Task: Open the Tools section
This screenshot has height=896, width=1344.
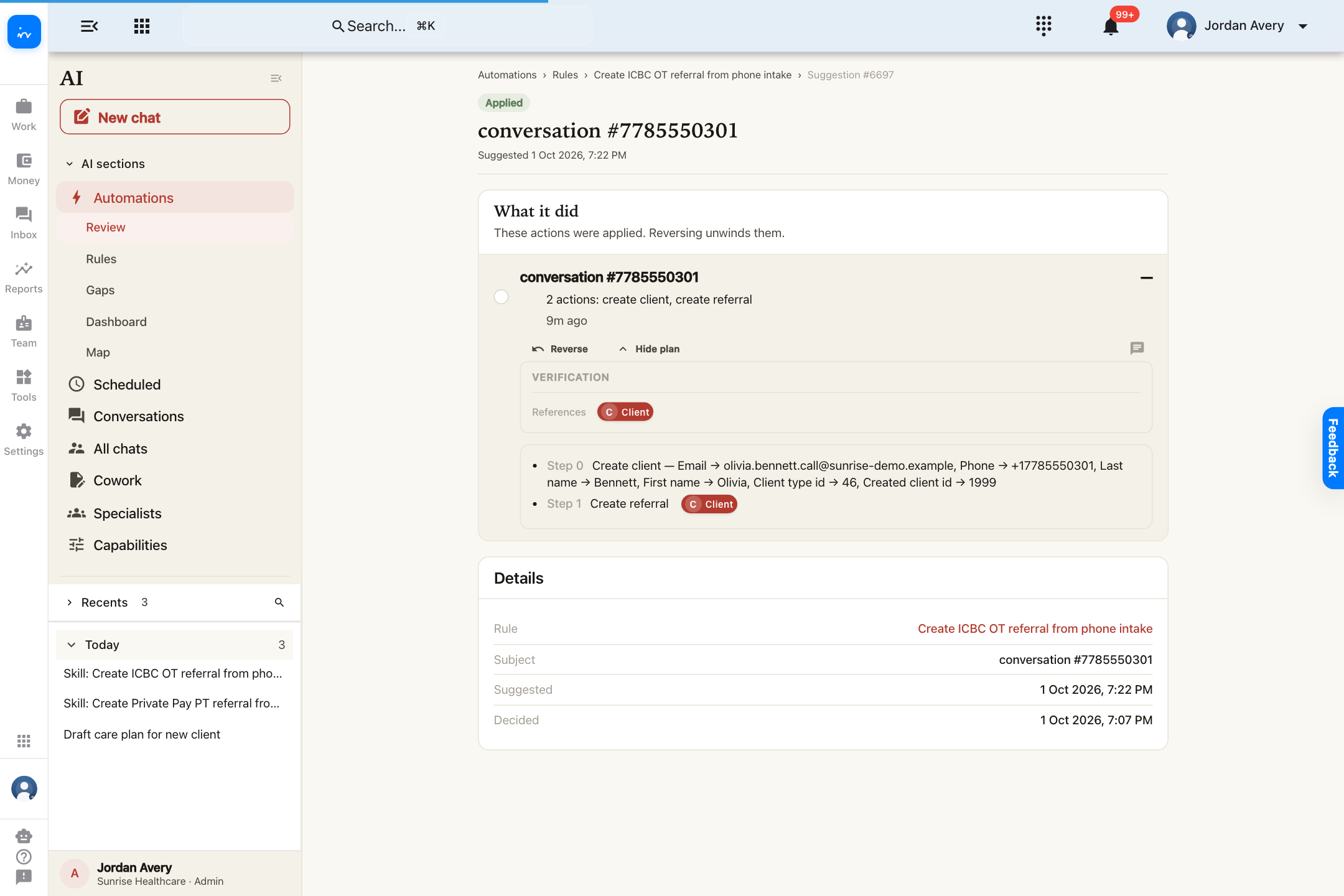Action: click(24, 386)
